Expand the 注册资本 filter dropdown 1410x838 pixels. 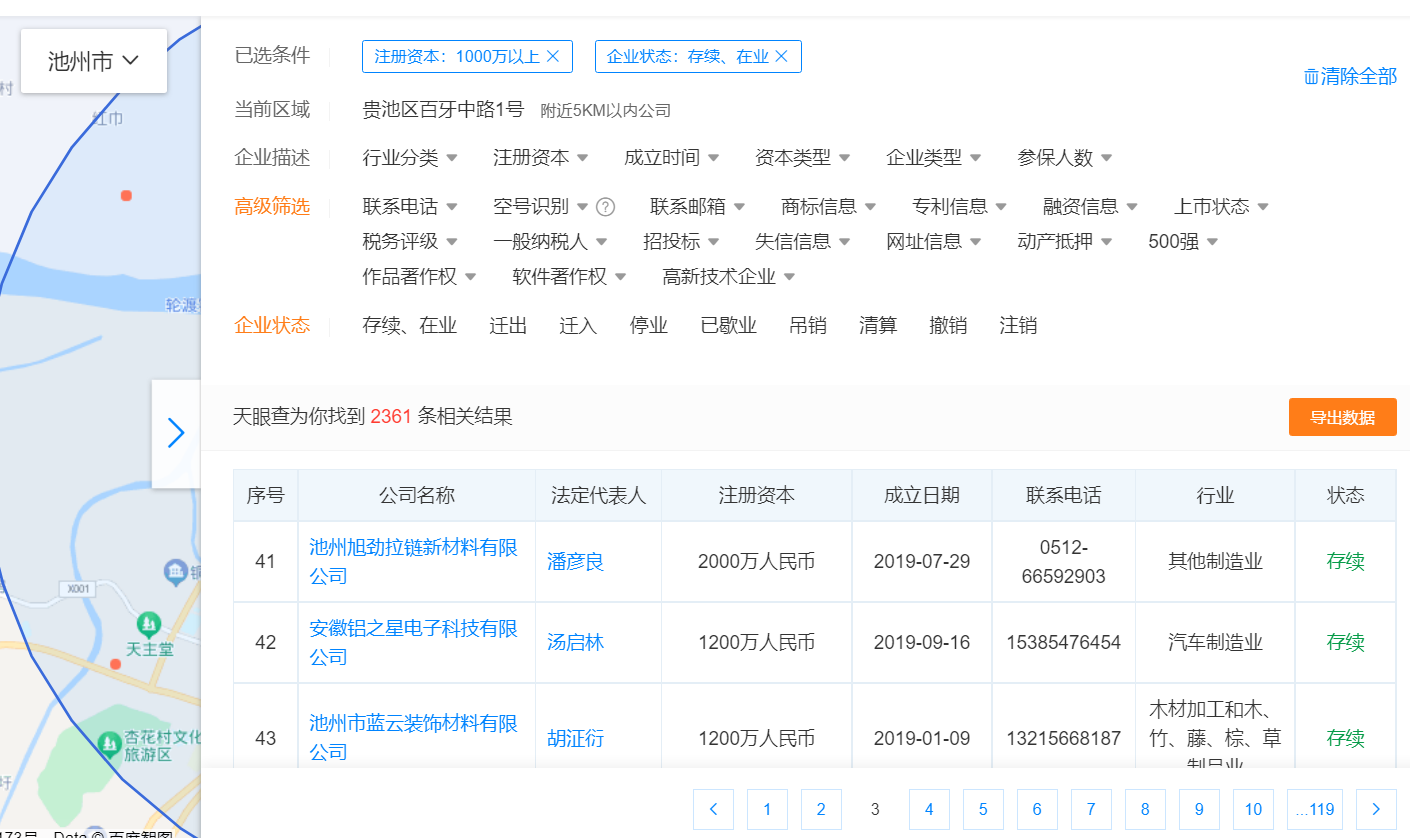541,157
